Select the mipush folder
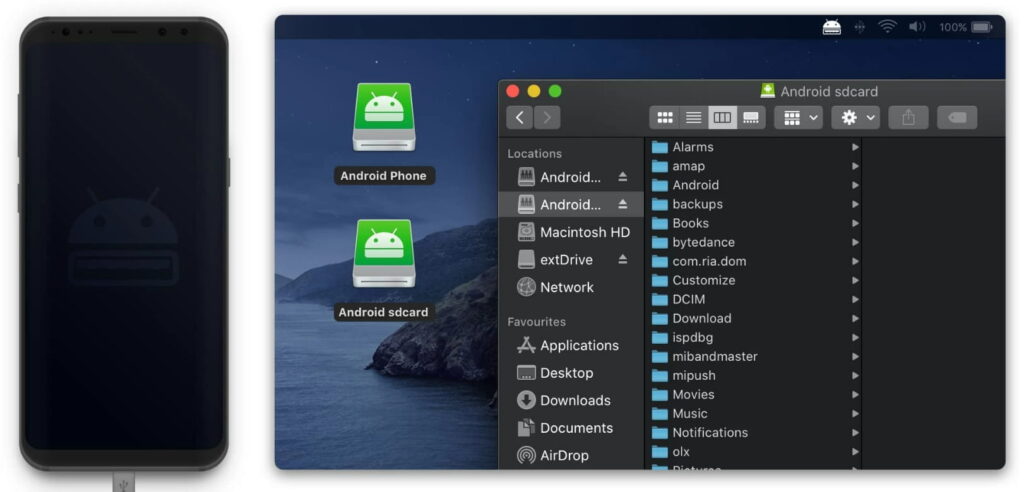This screenshot has width=1024, height=492. point(754,376)
